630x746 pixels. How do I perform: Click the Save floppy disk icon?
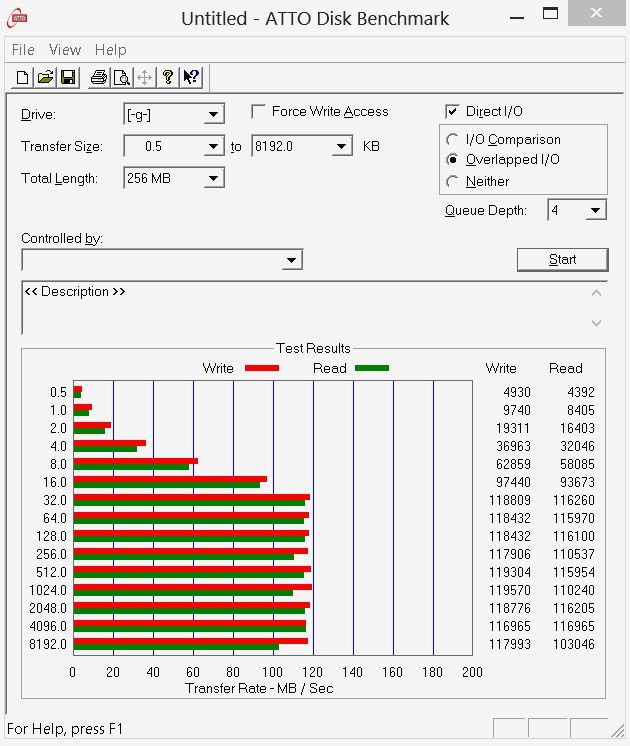[x=68, y=77]
